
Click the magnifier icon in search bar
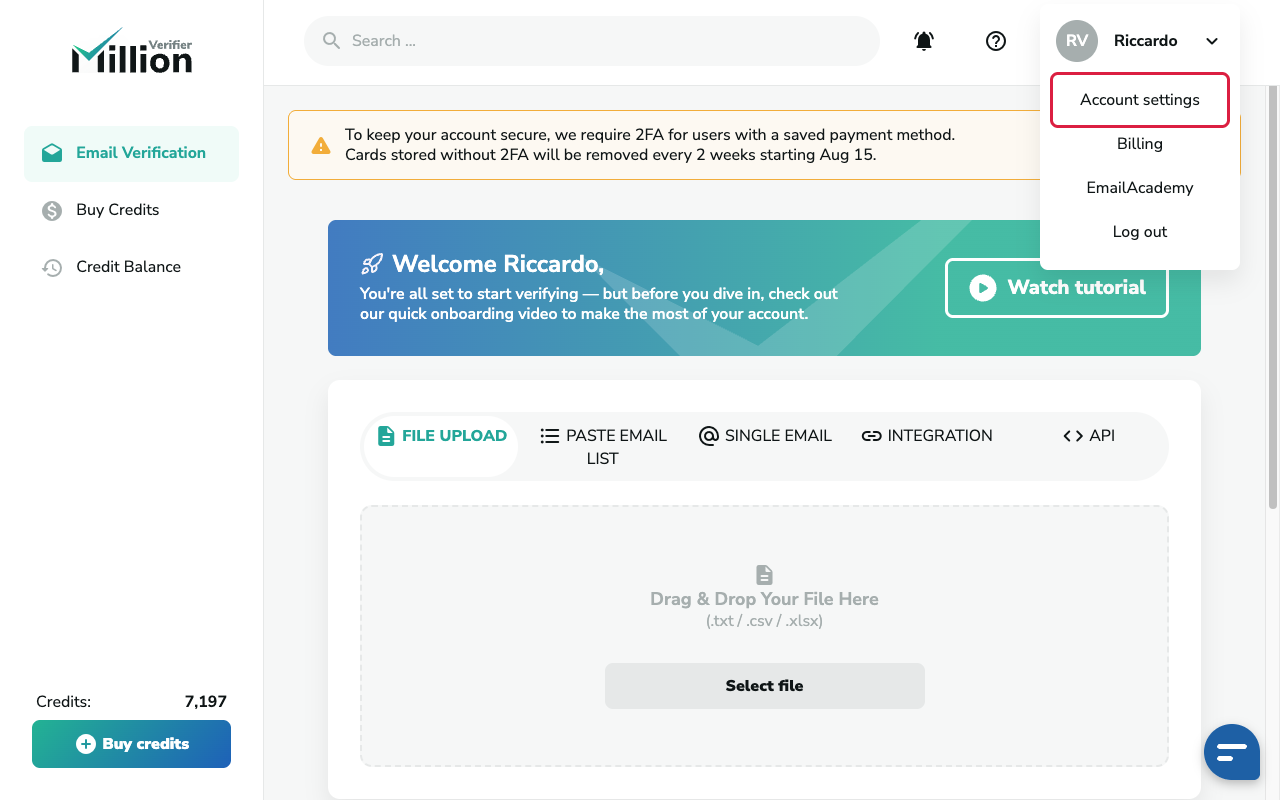click(x=332, y=41)
